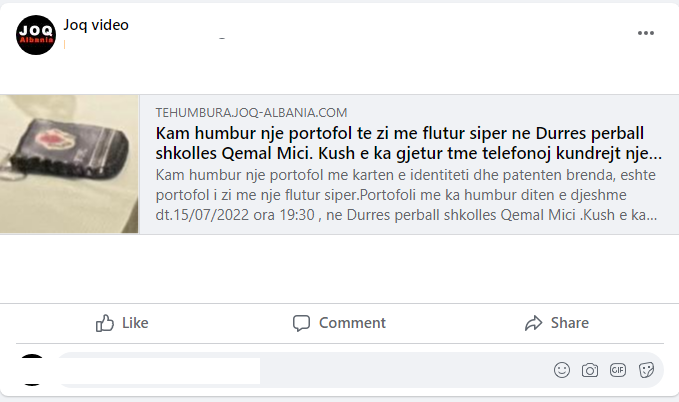Open the "Kam humbur nje portofol" headline
679x402 pixels.
click(x=408, y=144)
